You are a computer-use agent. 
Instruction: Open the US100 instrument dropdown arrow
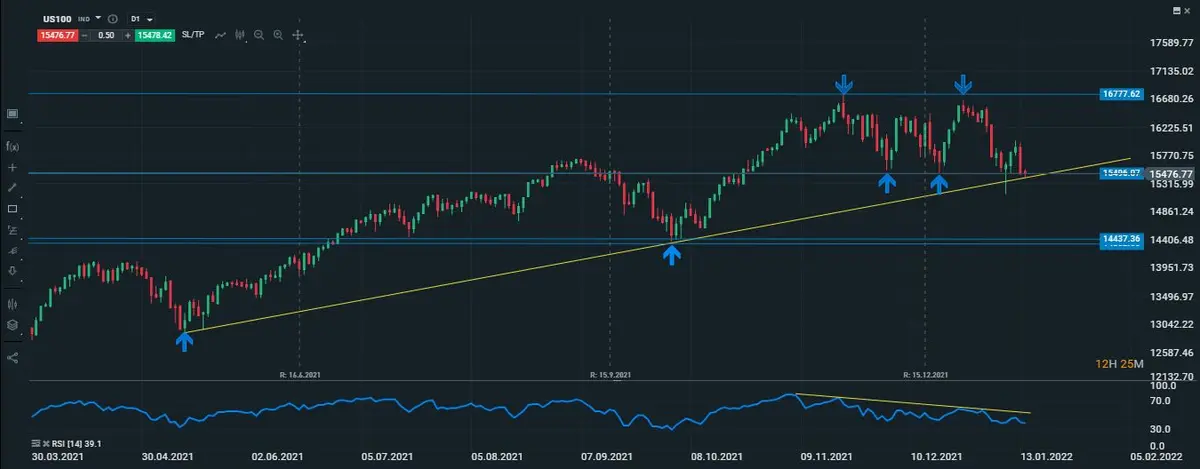coord(98,18)
